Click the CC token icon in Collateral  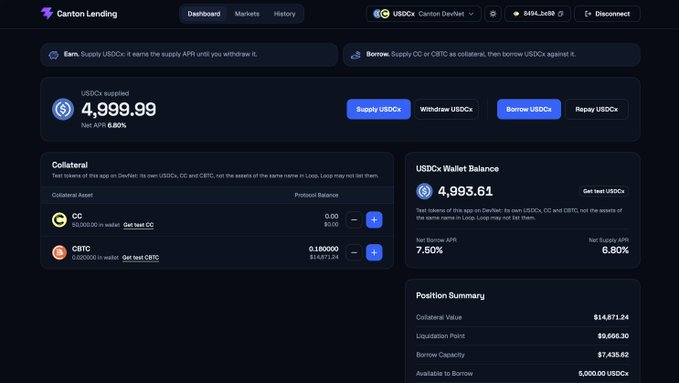tap(59, 220)
